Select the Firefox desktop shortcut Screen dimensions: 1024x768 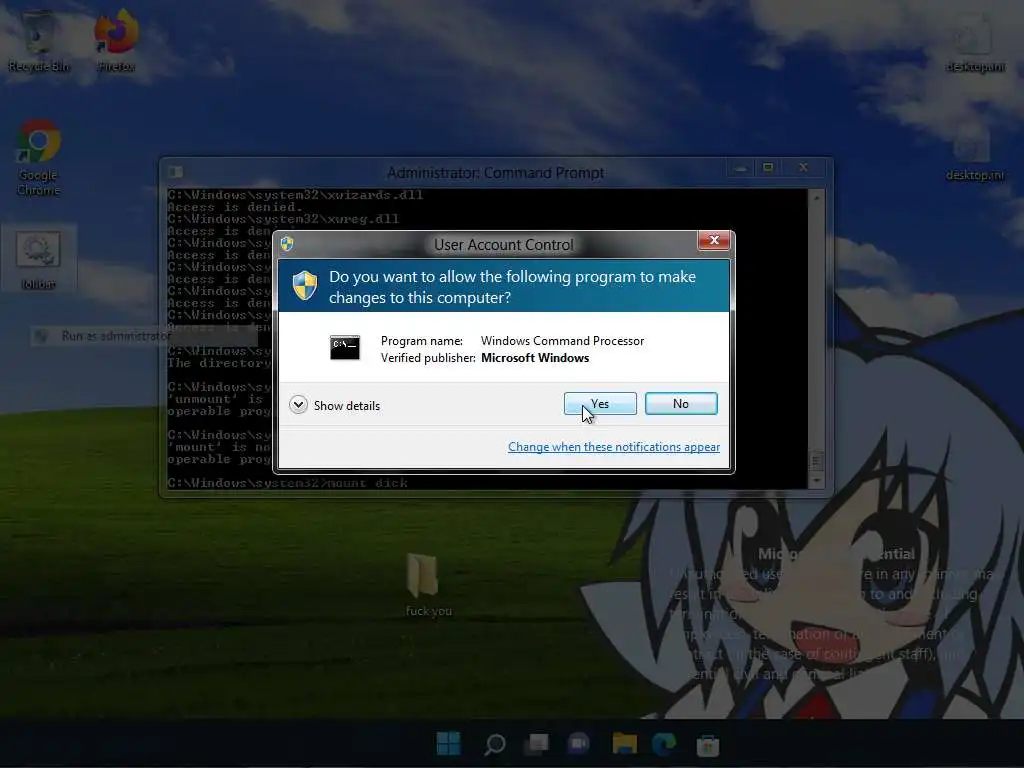[x=116, y=41]
